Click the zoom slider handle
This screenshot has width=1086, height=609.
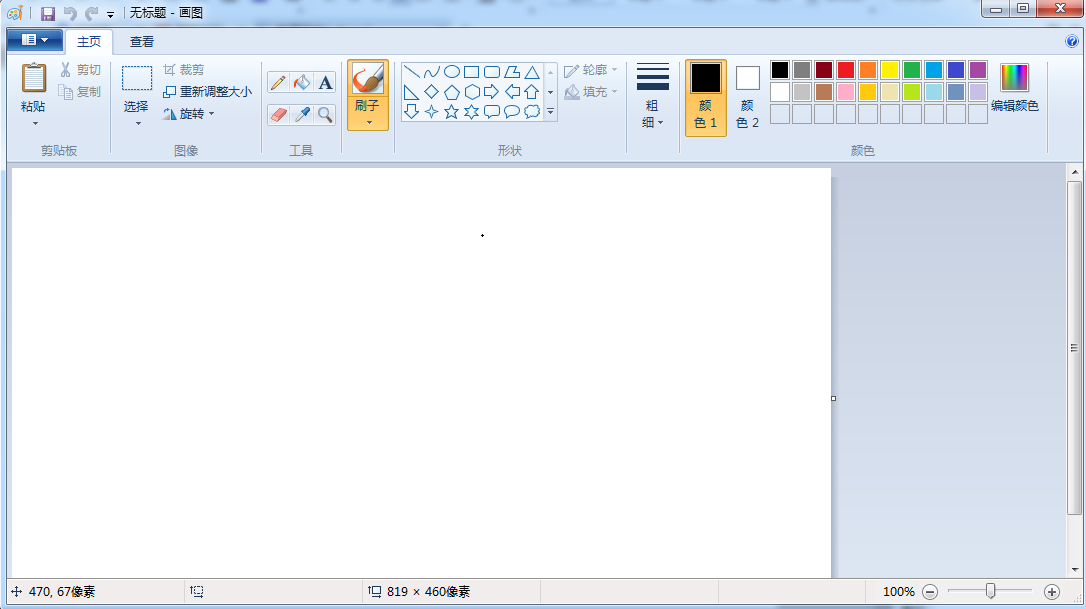(x=990, y=591)
